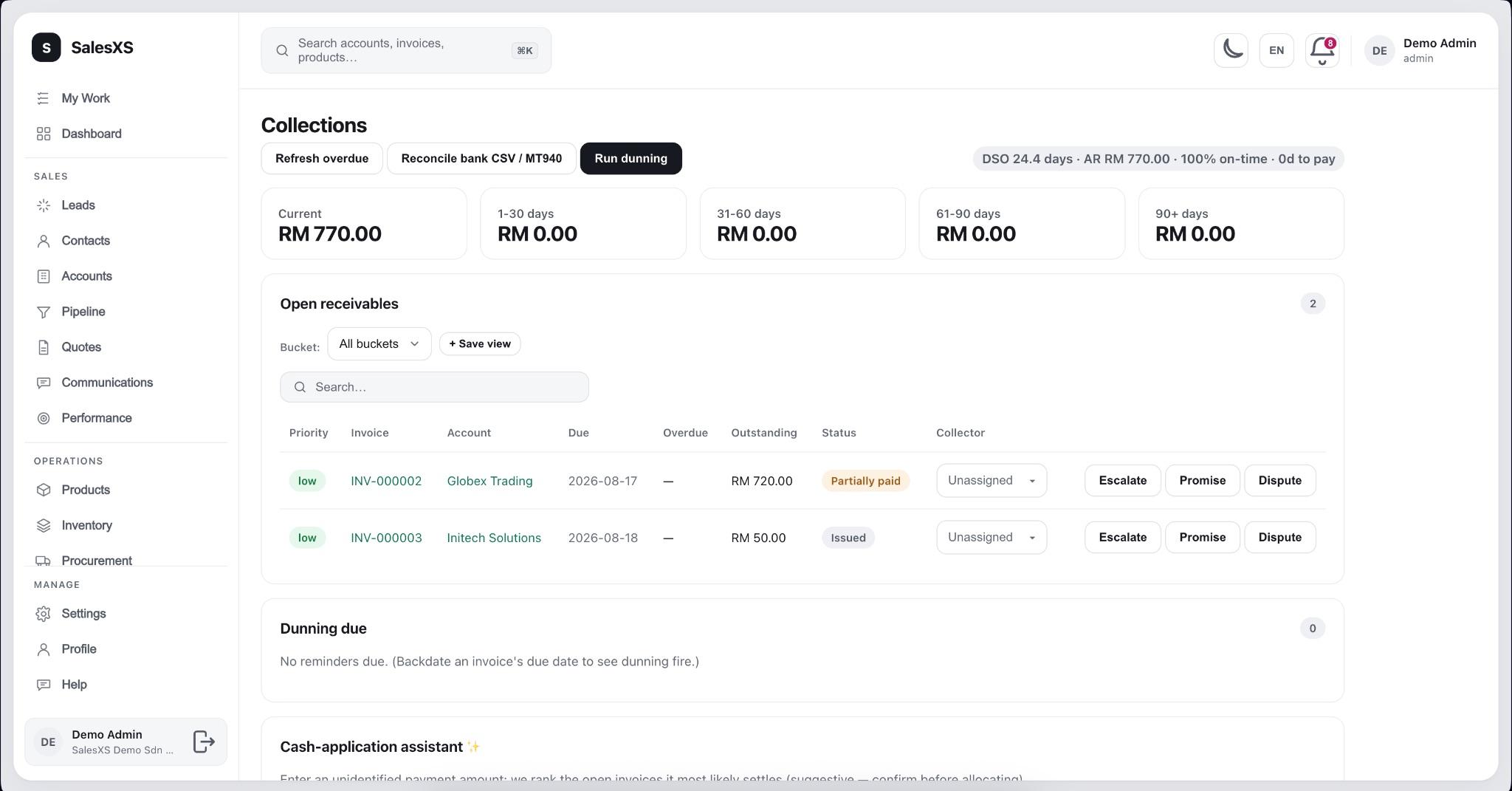Click the Products box icon
This screenshot has height=791, width=1512.
tap(44, 490)
